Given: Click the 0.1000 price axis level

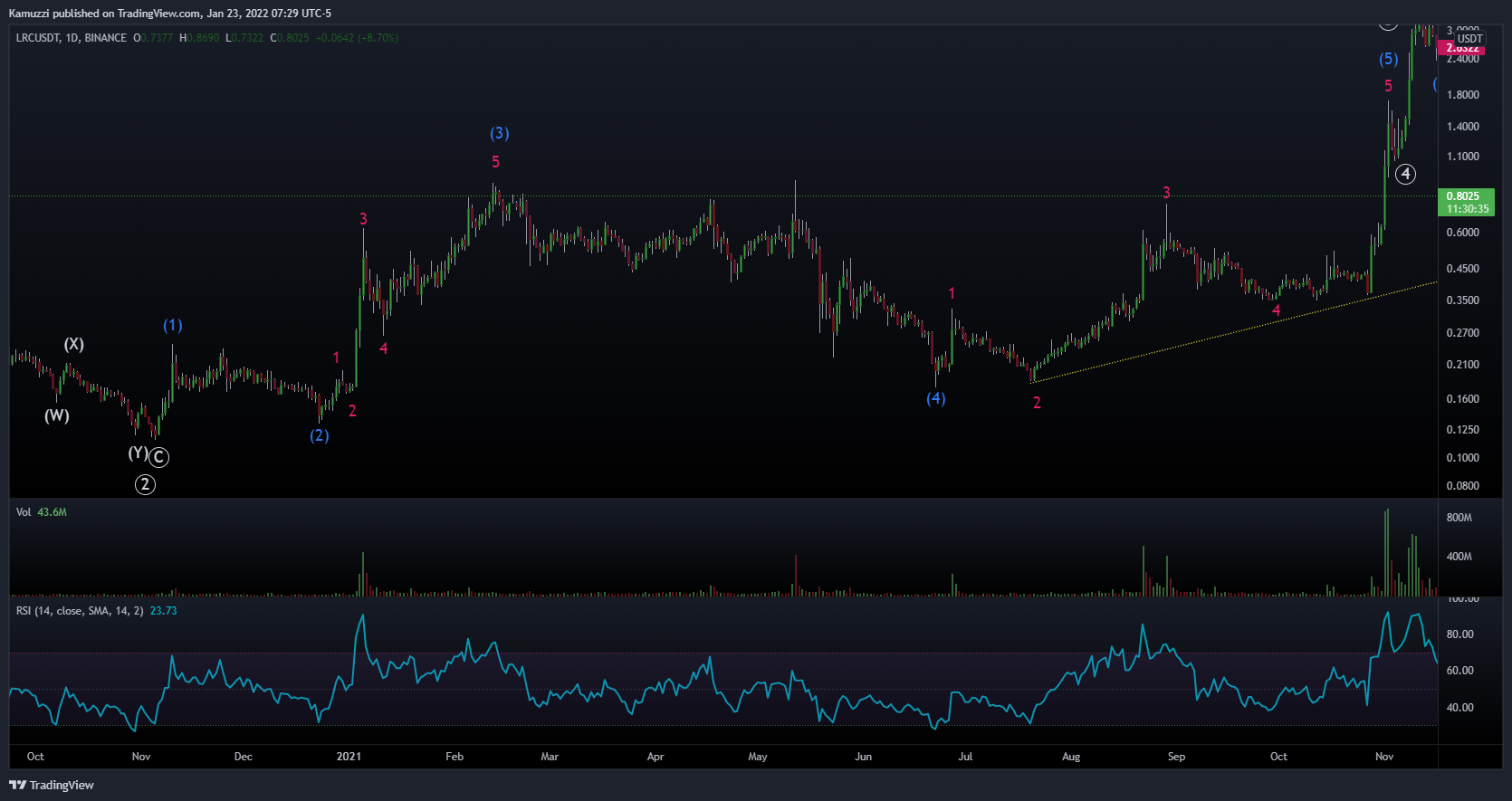Looking at the screenshot, I should click(1463, 458).
